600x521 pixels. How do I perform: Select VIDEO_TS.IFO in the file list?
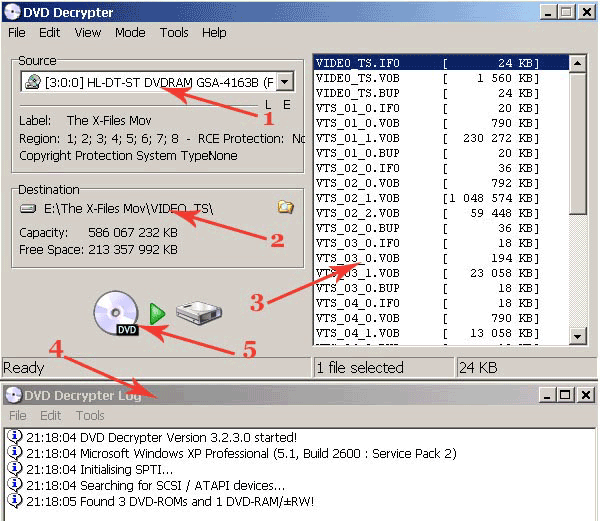tap(441, 63)
